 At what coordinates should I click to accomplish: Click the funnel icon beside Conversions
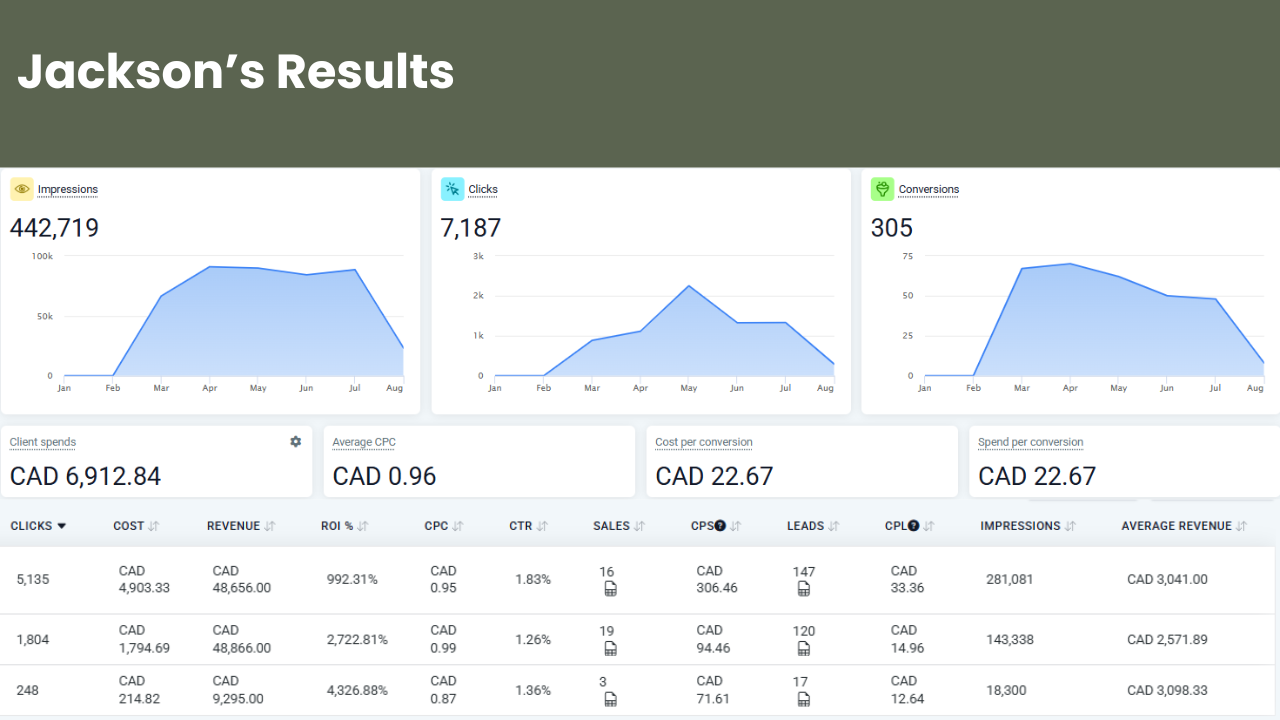coord(882,189)
